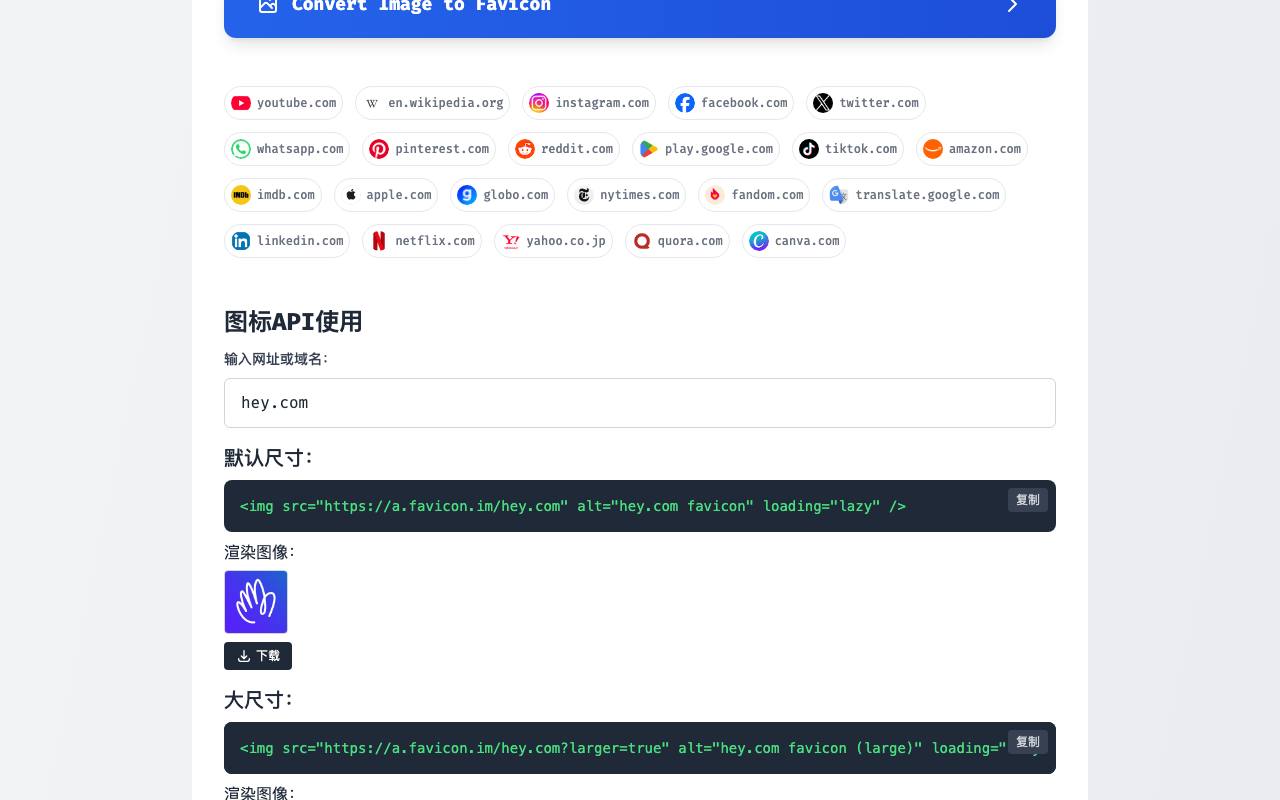Open the facebook.com domain link
The width and height of the screenshot is (1280, 800).
731,103
